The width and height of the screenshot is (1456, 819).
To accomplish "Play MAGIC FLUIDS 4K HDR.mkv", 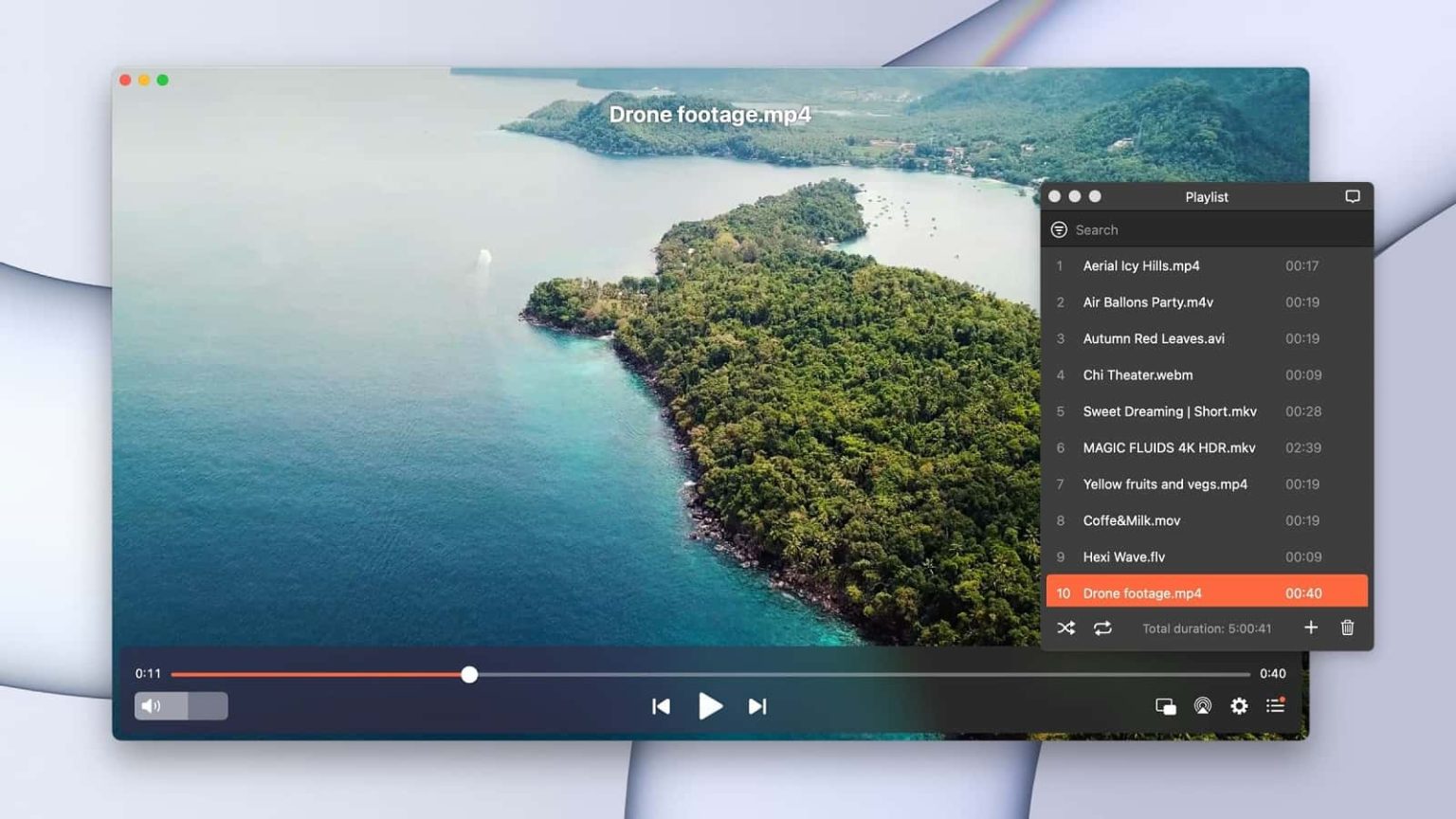I will tap(1169, 447).
